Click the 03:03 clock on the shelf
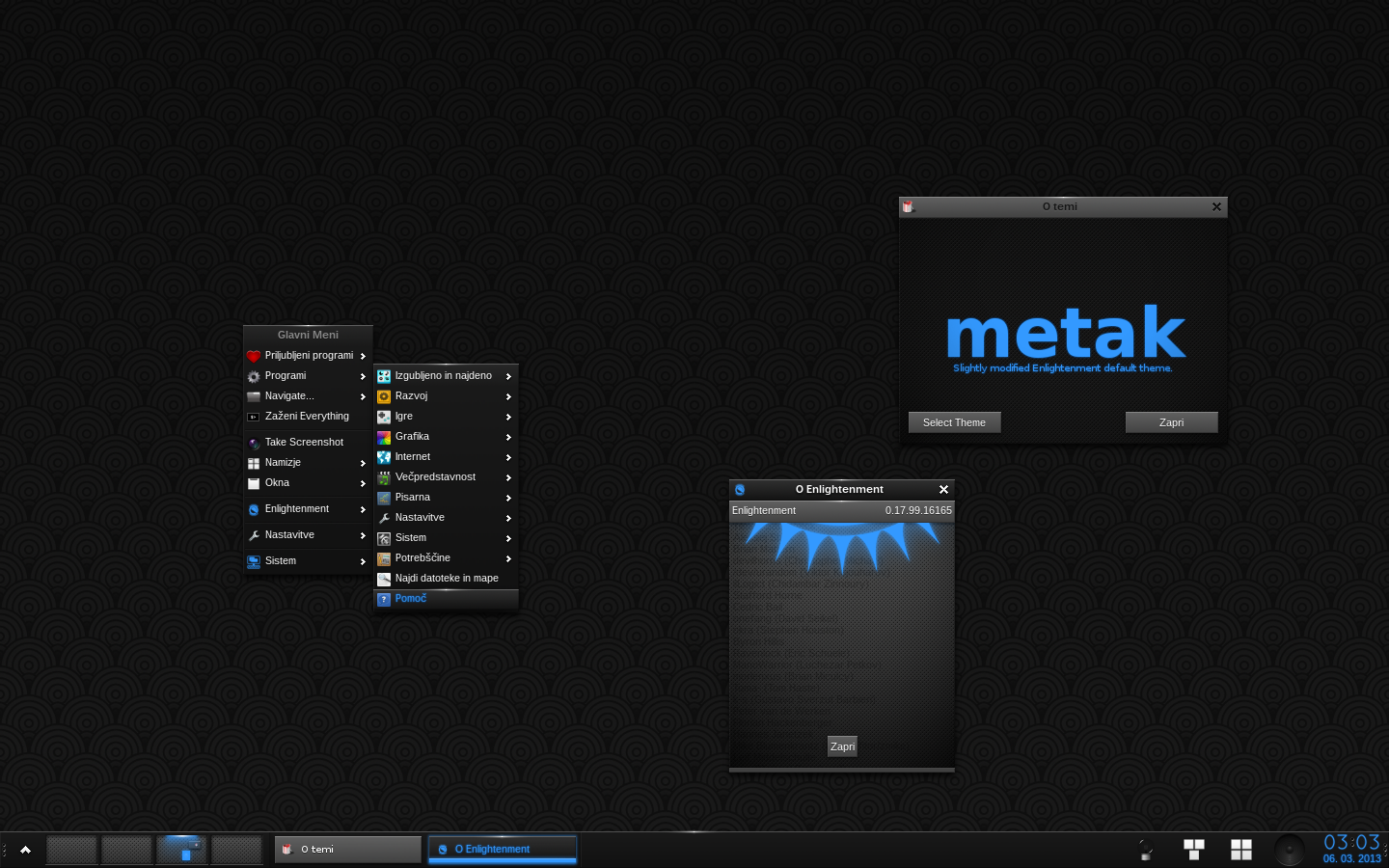Screen dimensions: 1389x868 1351,843
